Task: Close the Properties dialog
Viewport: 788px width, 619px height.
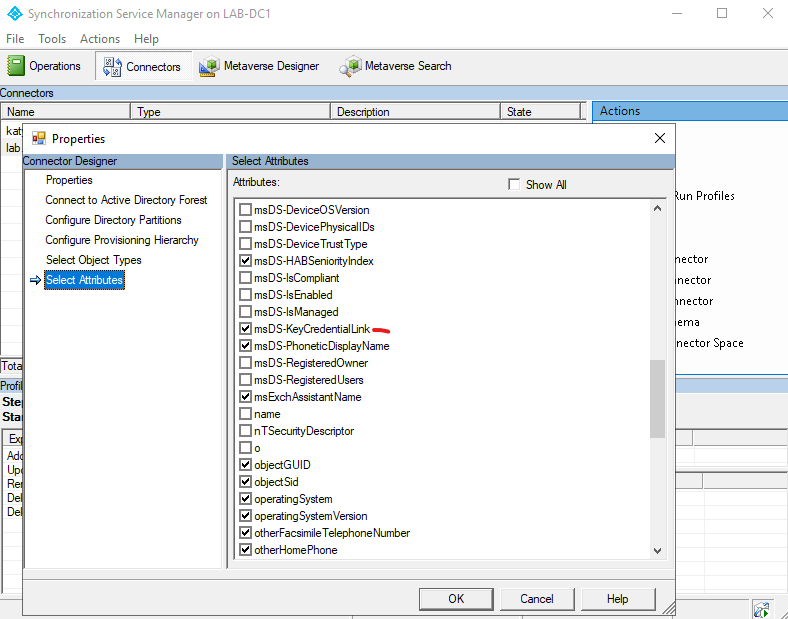Action: click(660, 138)
